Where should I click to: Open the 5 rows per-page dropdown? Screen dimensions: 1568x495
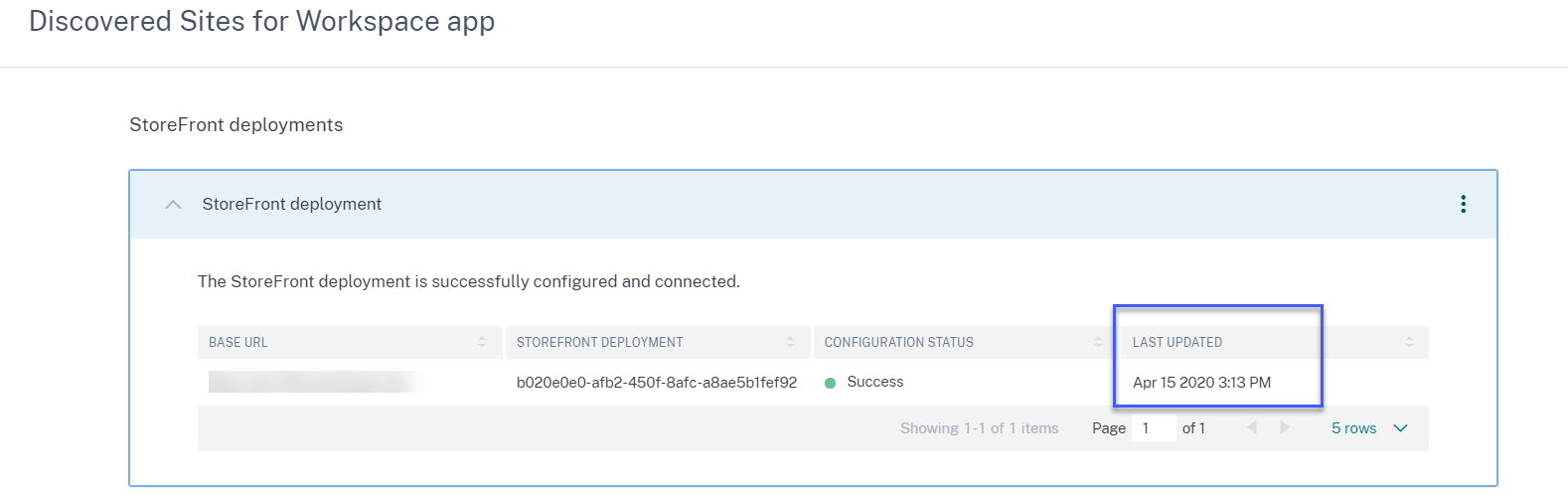coord(1354,428)
